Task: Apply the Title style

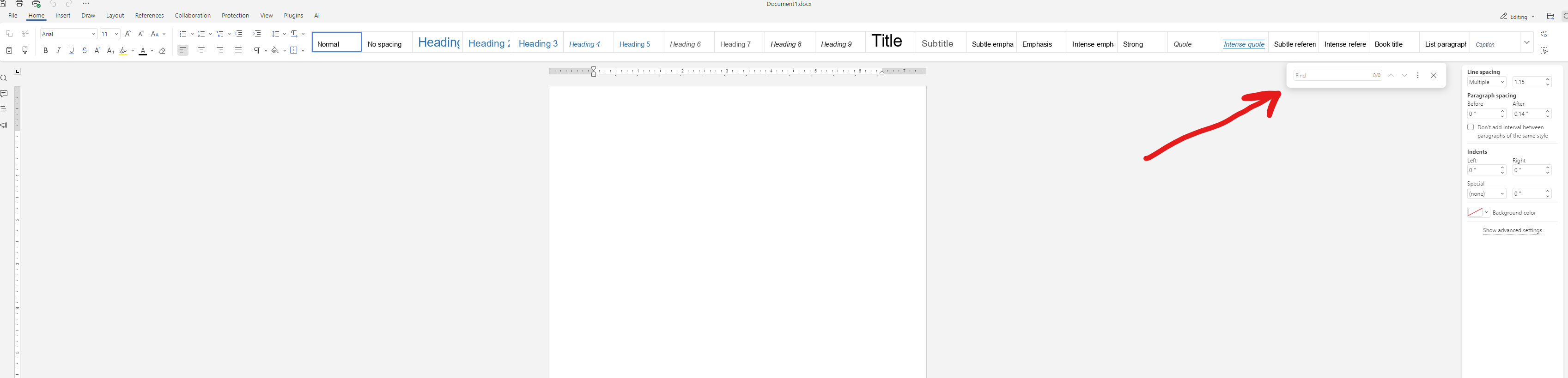Action: click(x=890, y=42)
